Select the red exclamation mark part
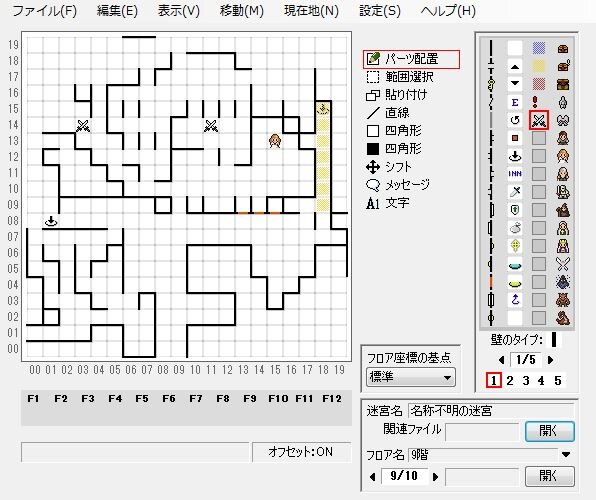The height and width of the screenshot is (500, 596). 535,102
